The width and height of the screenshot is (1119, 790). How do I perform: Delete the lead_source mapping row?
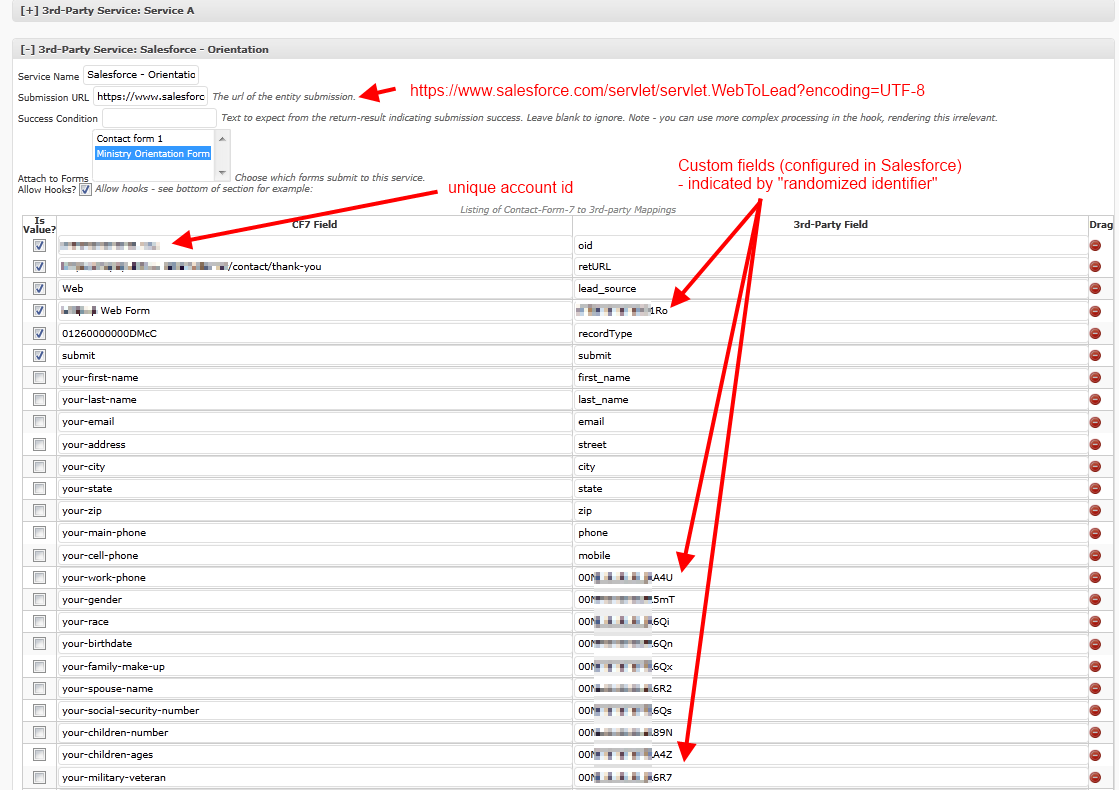click(x=1095, y=289)
